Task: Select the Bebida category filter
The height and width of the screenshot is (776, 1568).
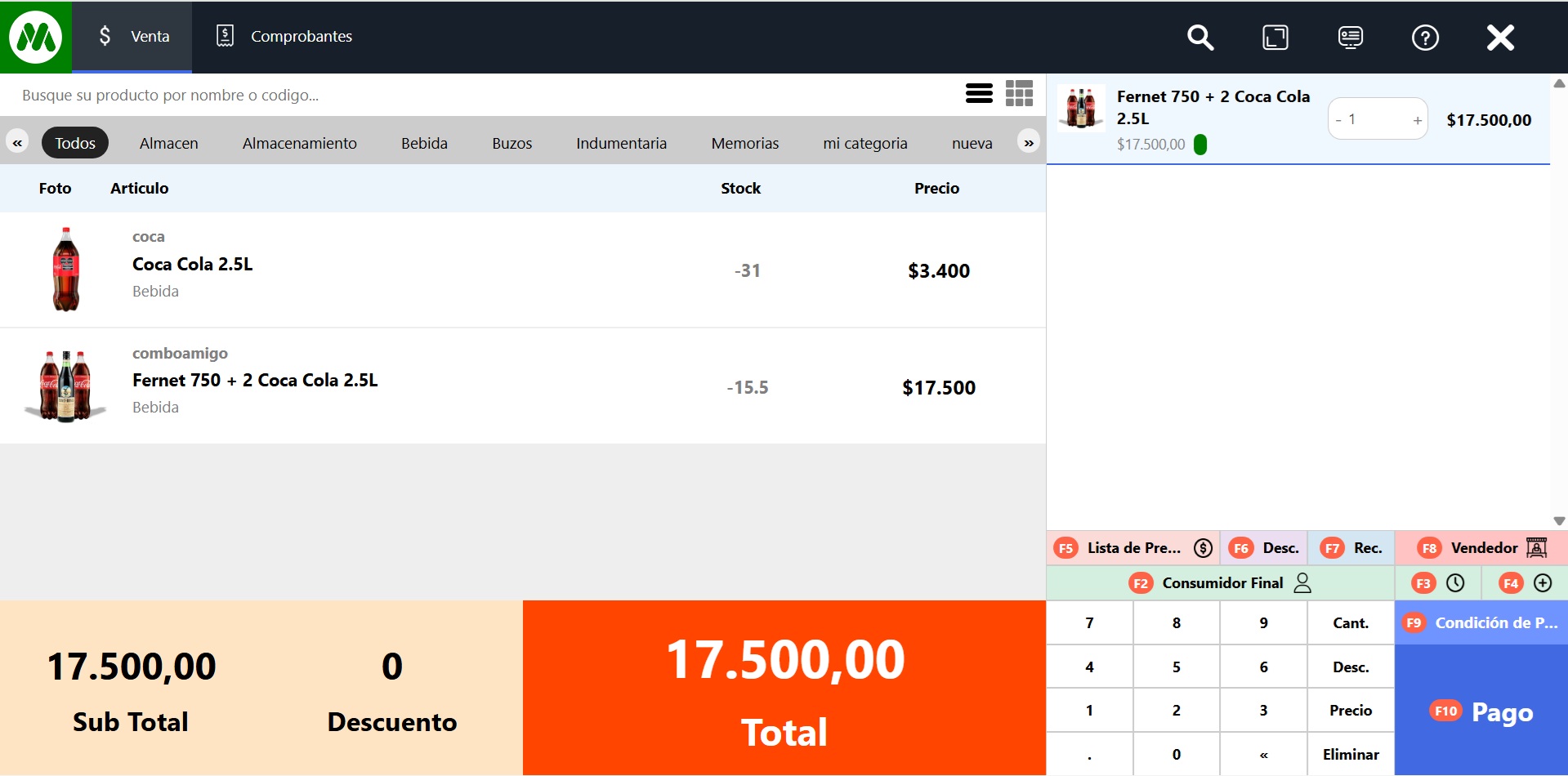Action: tap(424, 144)
